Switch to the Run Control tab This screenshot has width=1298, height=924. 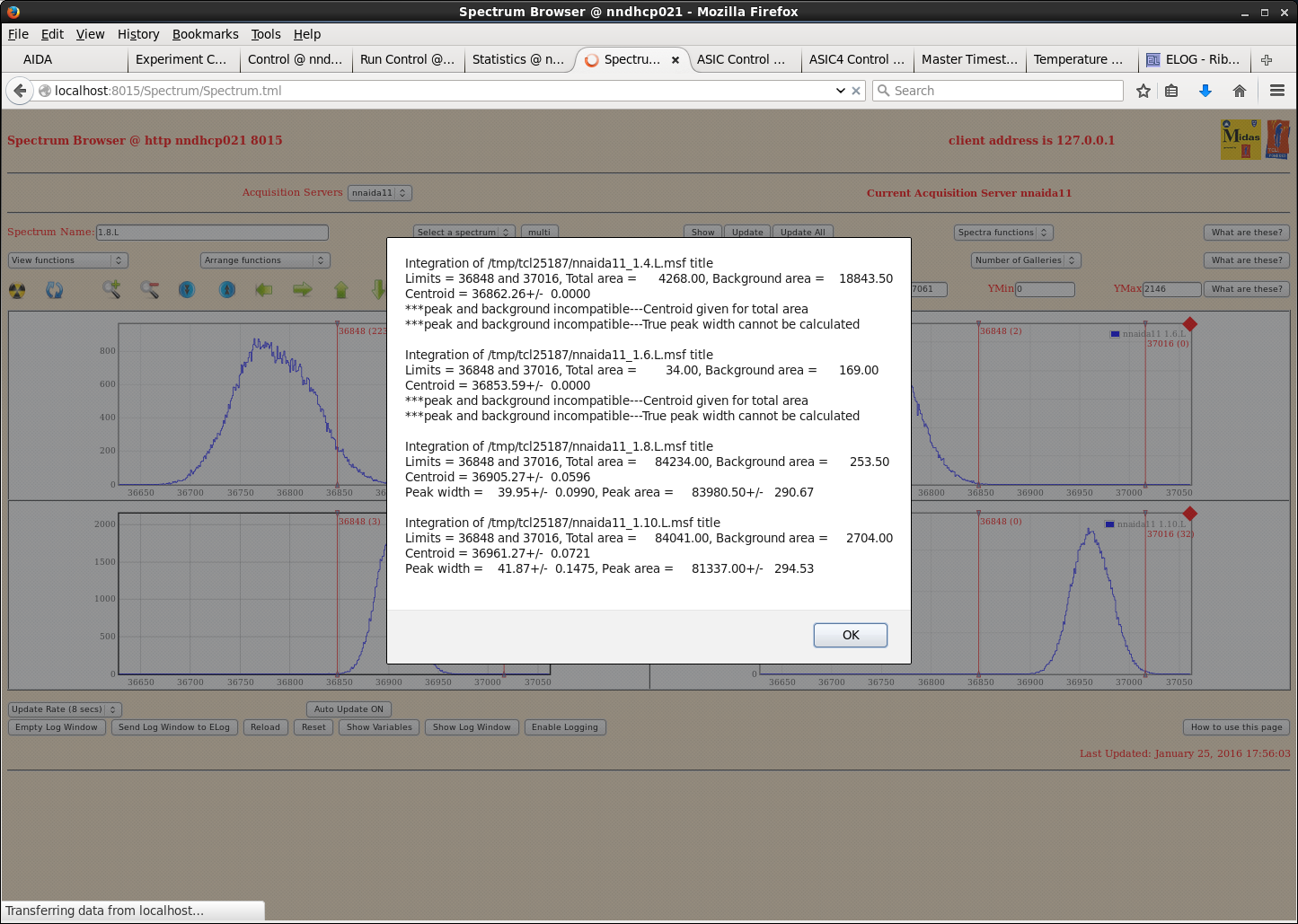407,59
